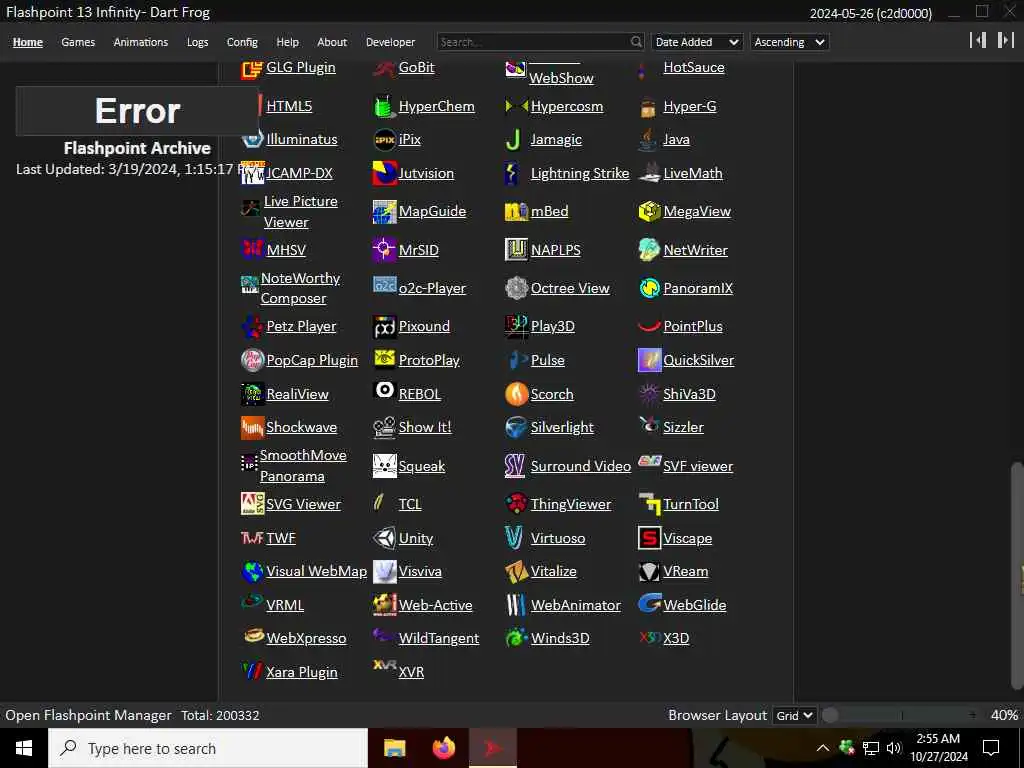Open the WildTangent platform link

click(439, 638)
